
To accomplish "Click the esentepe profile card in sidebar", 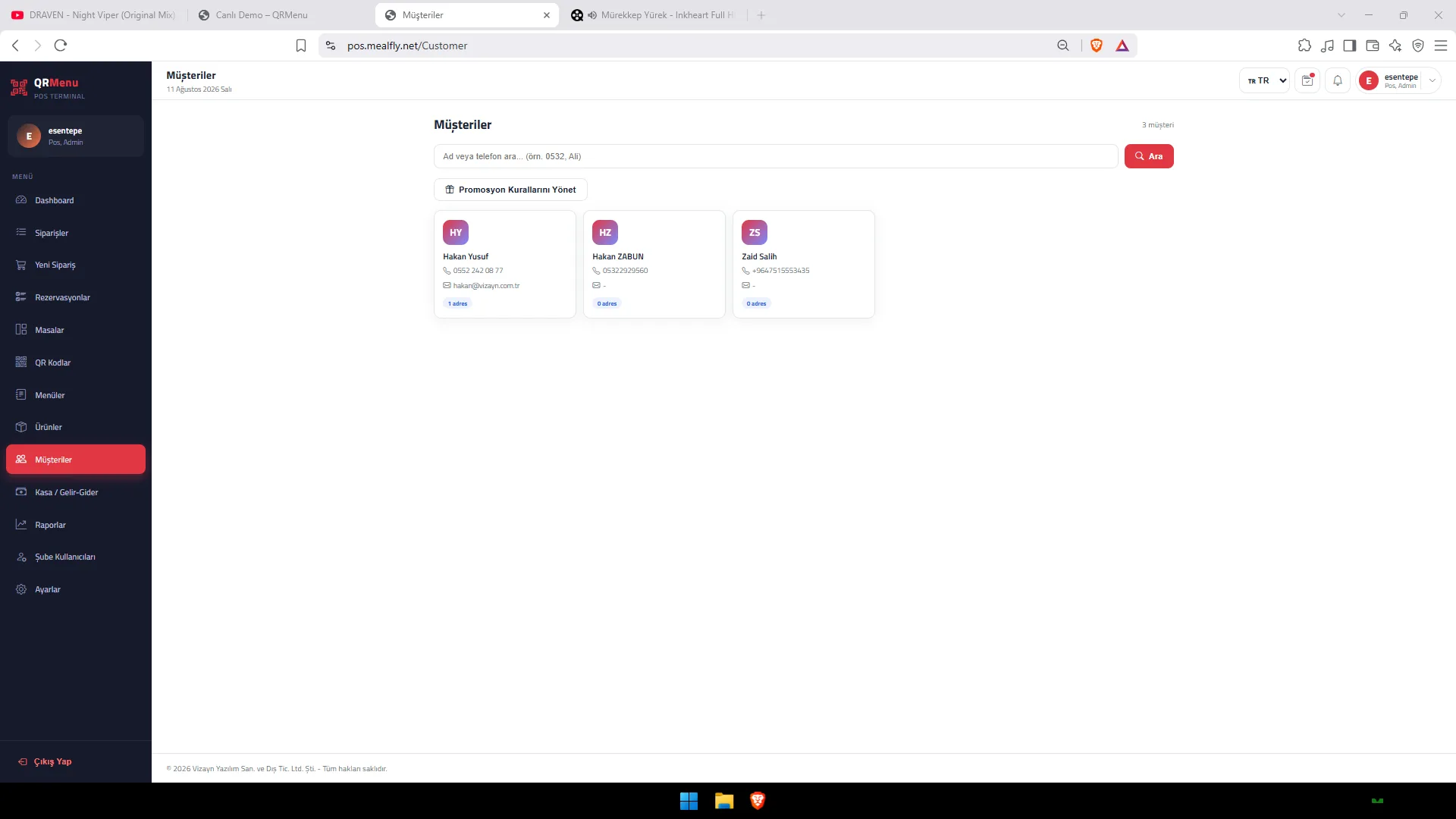I will [76, 136].
